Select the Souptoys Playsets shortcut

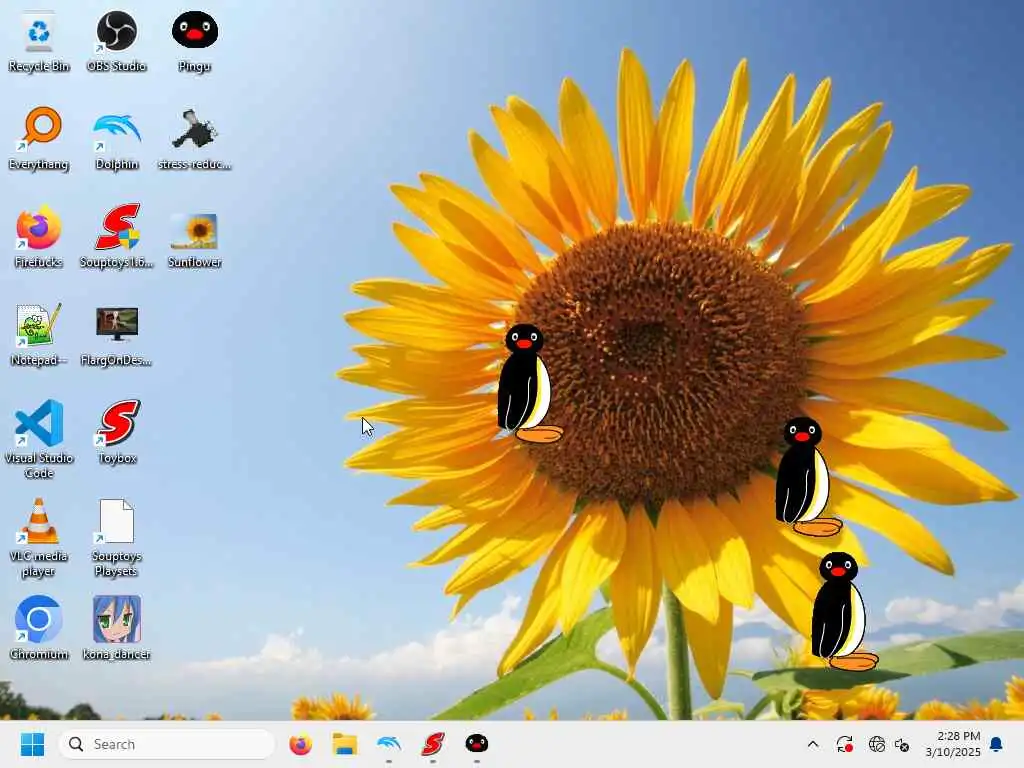click(116, 537)
